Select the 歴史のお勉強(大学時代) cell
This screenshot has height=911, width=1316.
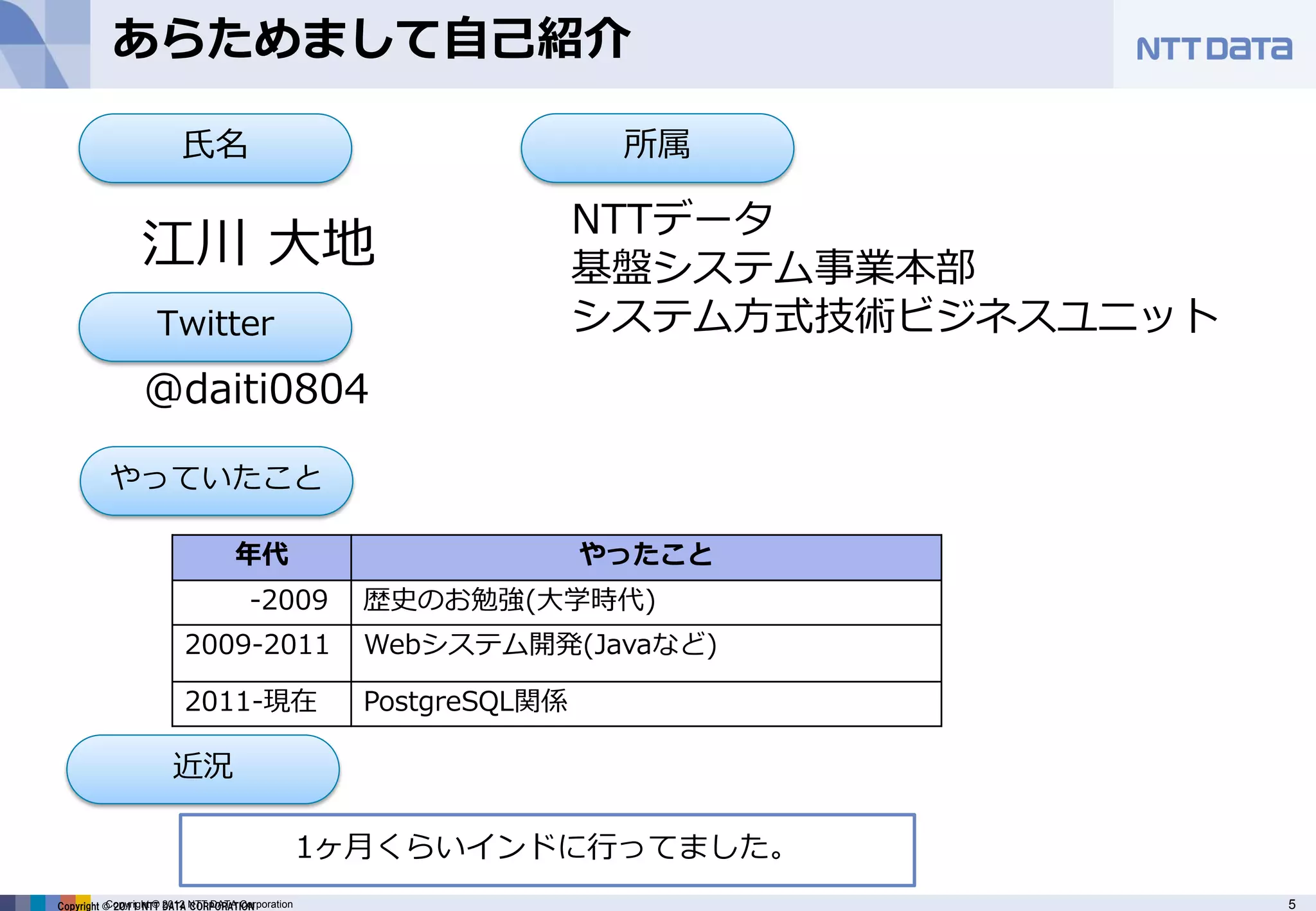(x=646, y=603)
